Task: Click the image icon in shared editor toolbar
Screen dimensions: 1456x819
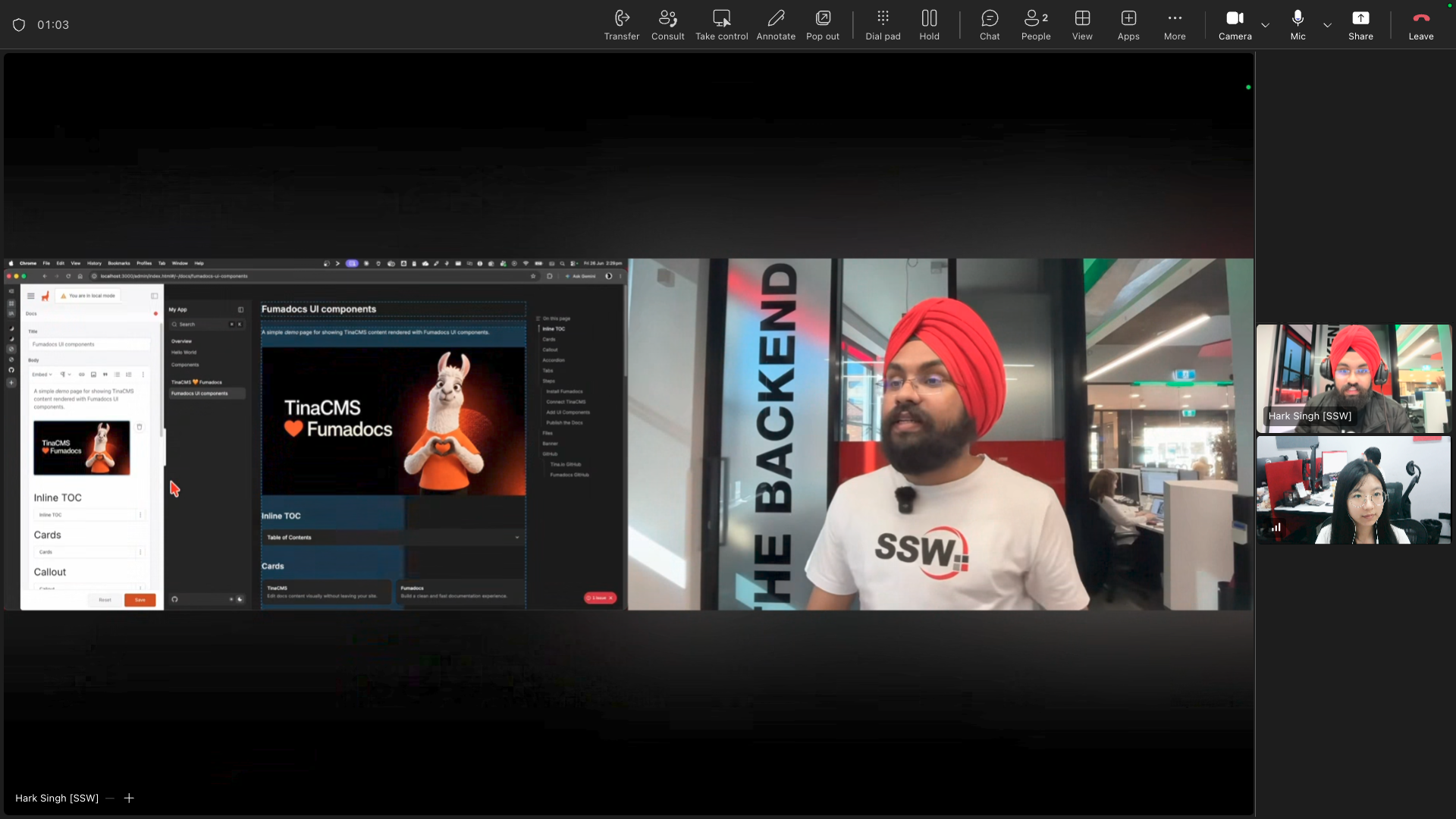Action: coord(93,375)
